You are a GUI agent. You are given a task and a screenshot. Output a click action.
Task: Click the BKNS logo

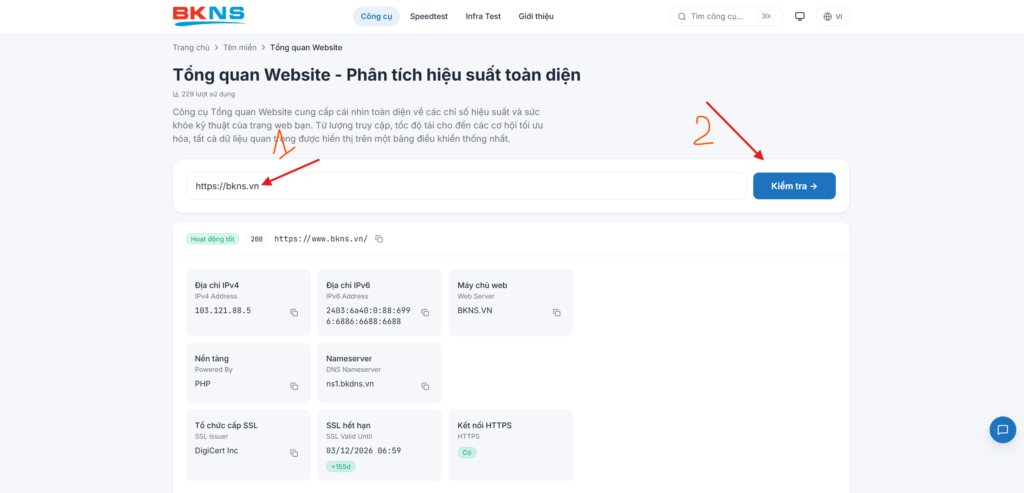(x=209, y=16)
